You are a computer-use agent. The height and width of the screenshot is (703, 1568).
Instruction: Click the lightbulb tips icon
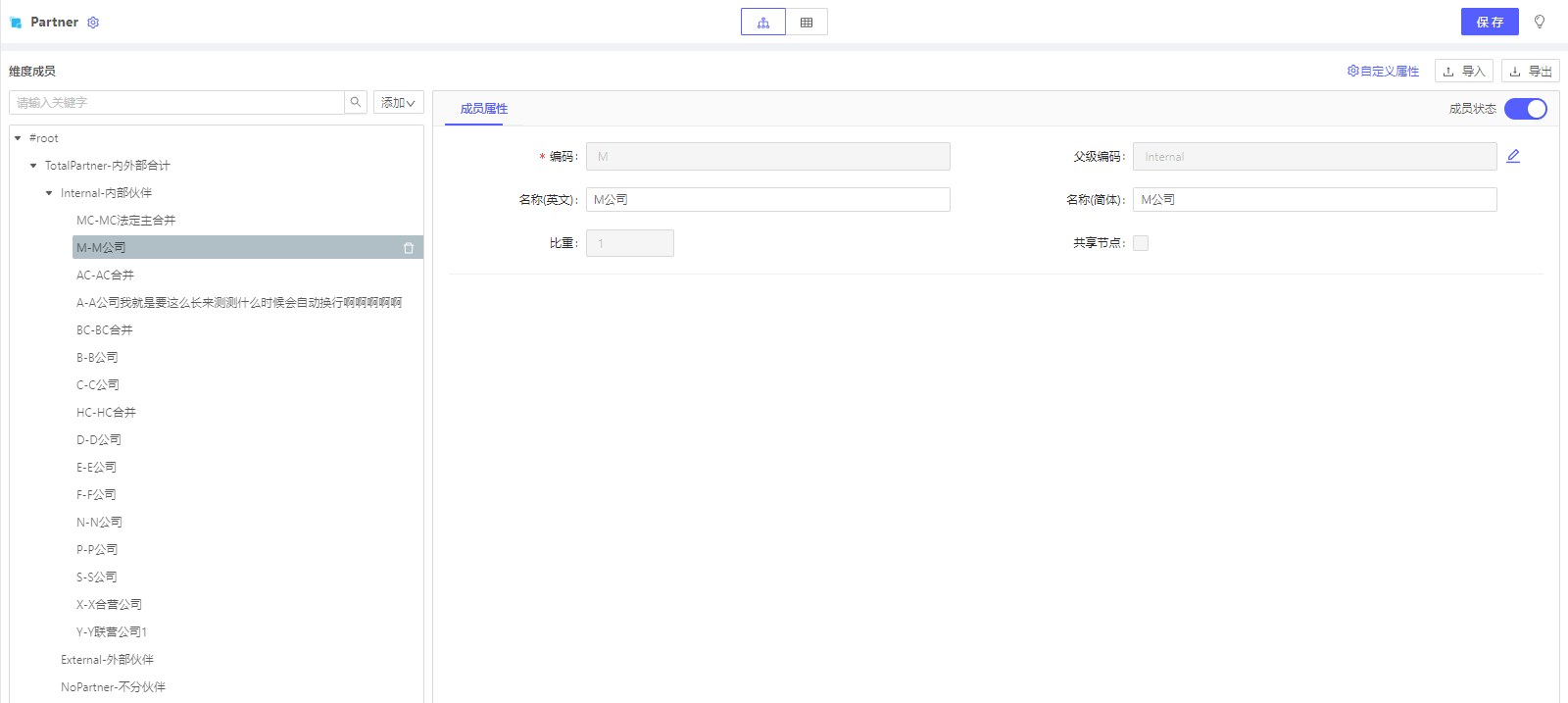click(x=1540, y=22)
